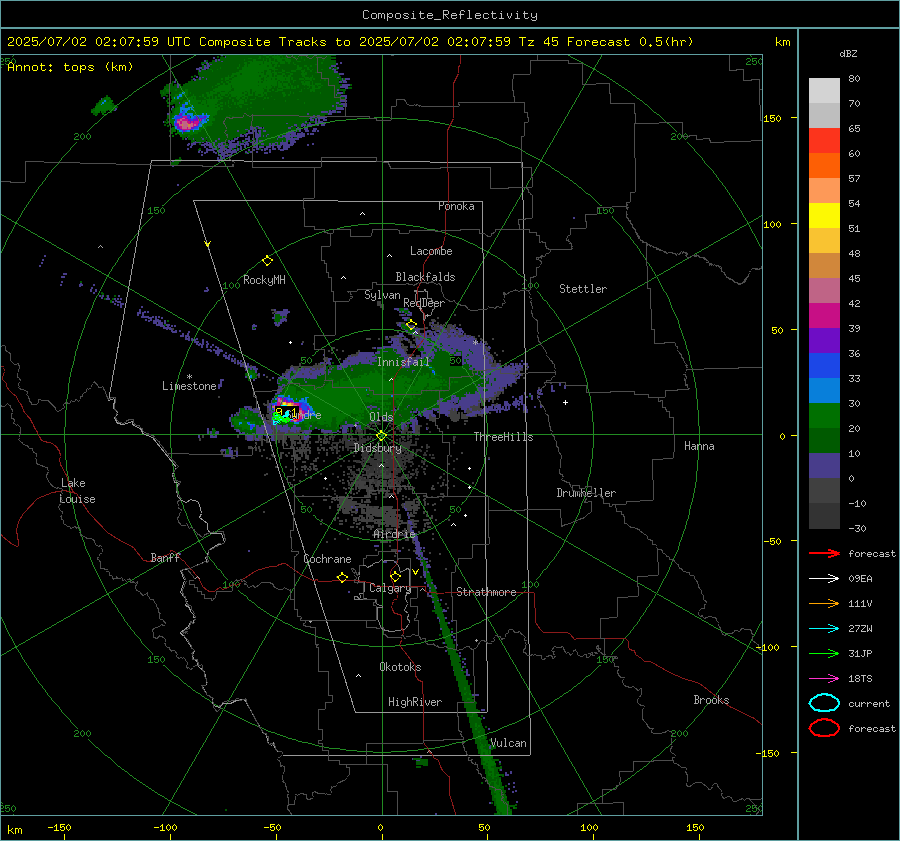Click the intense echo core in the northwest storm
Screen dimensions: 900x841
click(x=186, y=122)
